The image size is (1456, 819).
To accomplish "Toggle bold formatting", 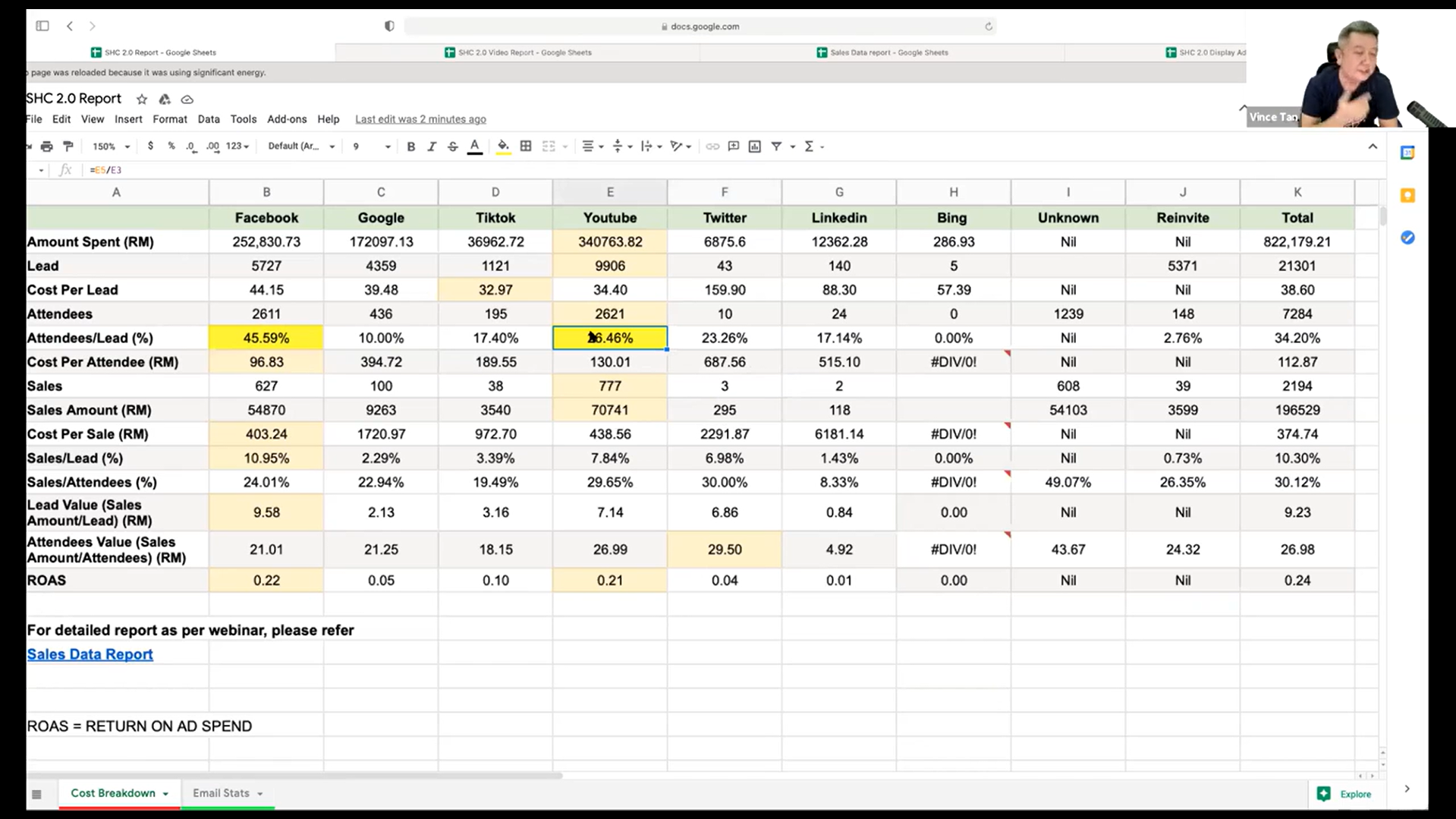I will tap(410, 146).
